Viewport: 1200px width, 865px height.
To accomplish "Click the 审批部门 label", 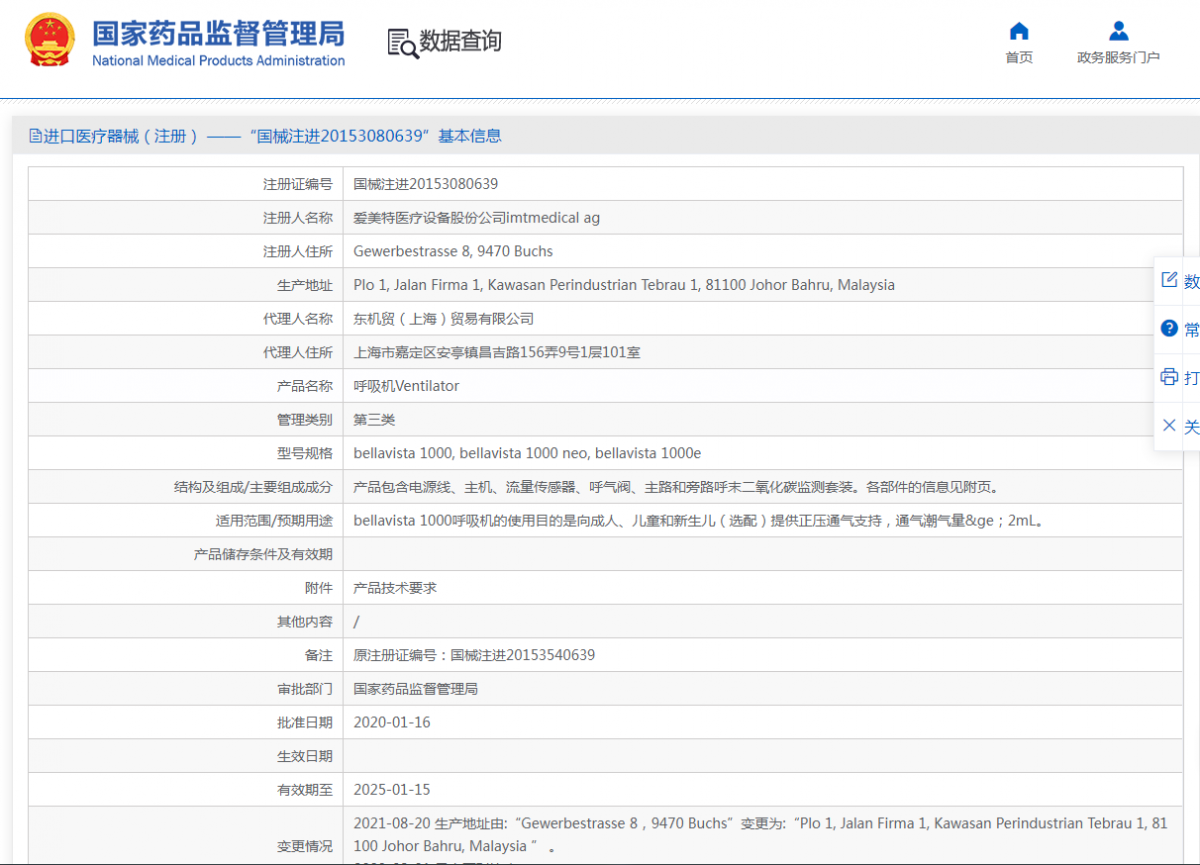I will (305, 689).
